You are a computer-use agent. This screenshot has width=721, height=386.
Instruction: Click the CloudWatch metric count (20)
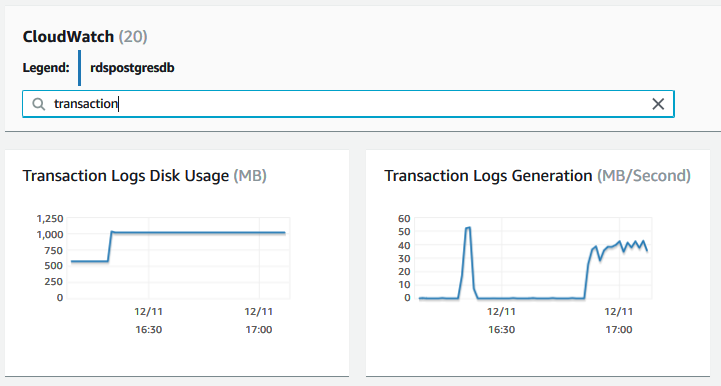(x=133, y=37)
